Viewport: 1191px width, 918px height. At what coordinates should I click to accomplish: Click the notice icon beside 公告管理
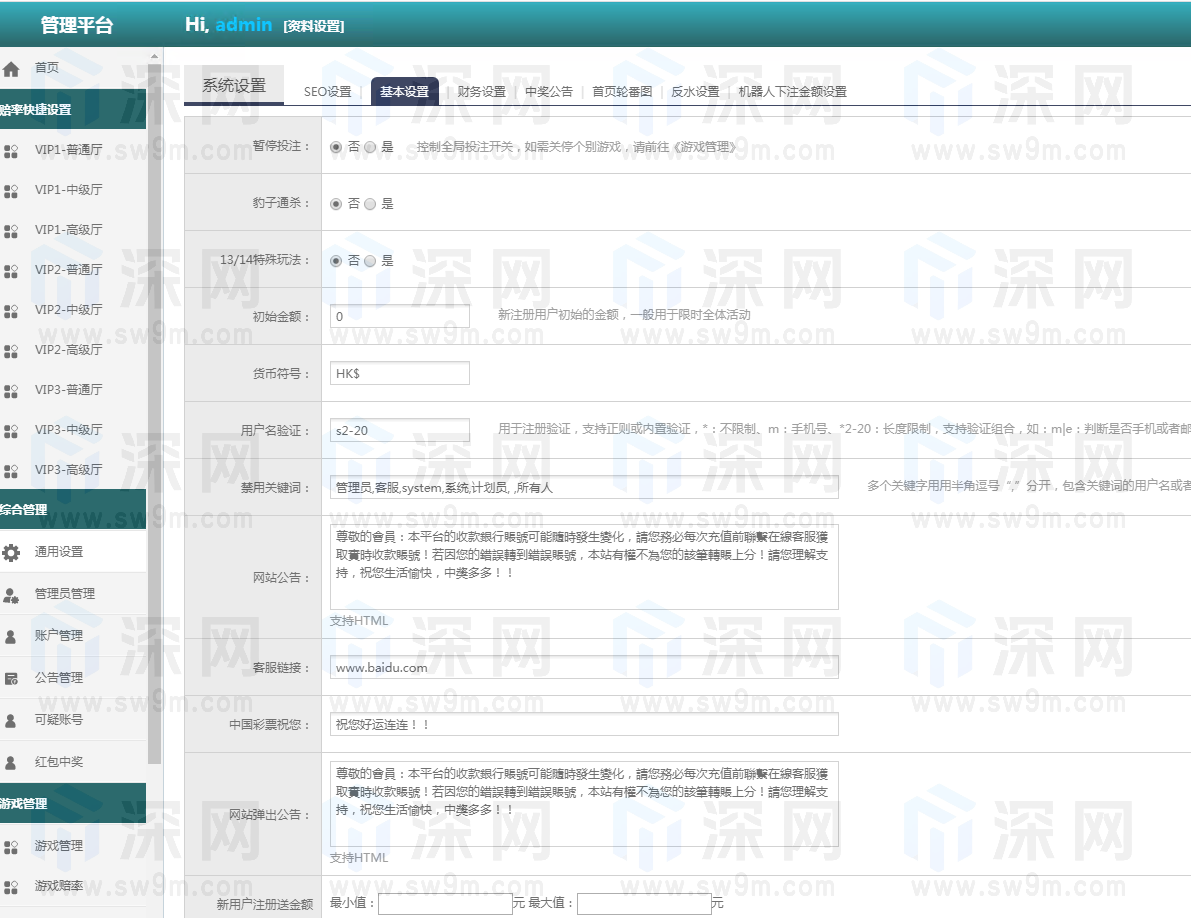(x=11, y=678)
